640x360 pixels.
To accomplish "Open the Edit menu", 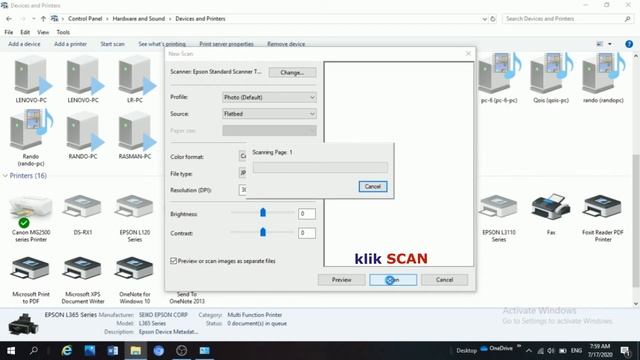I will (25, 32).
